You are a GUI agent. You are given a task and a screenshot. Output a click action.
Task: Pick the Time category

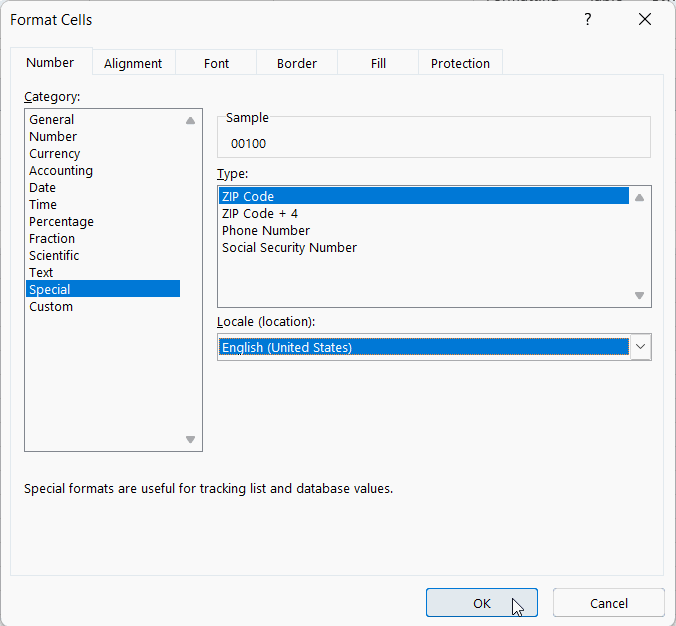[x=103, y=204]
